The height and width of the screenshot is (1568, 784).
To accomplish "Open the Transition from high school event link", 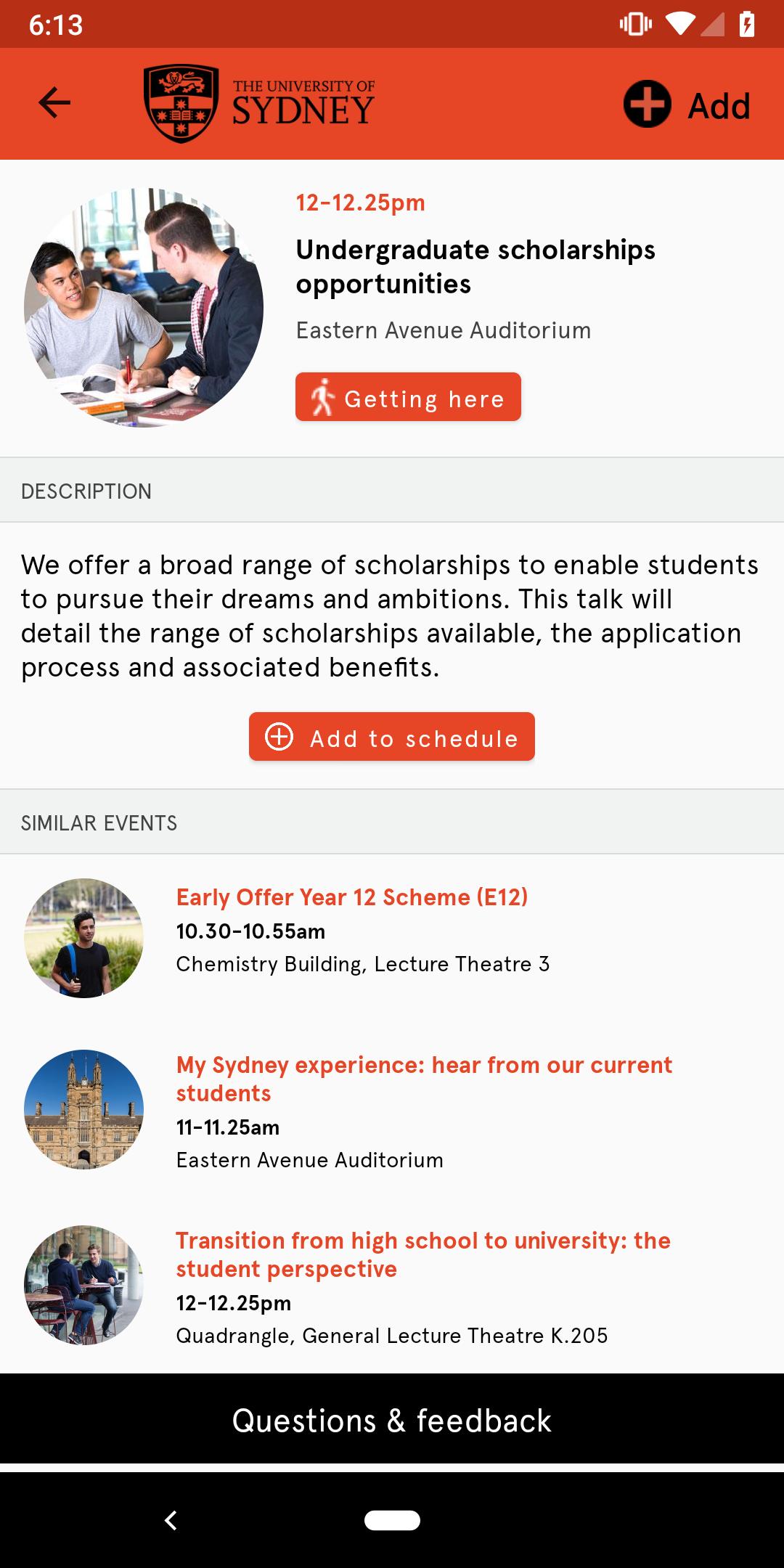I will (423, 1254).
